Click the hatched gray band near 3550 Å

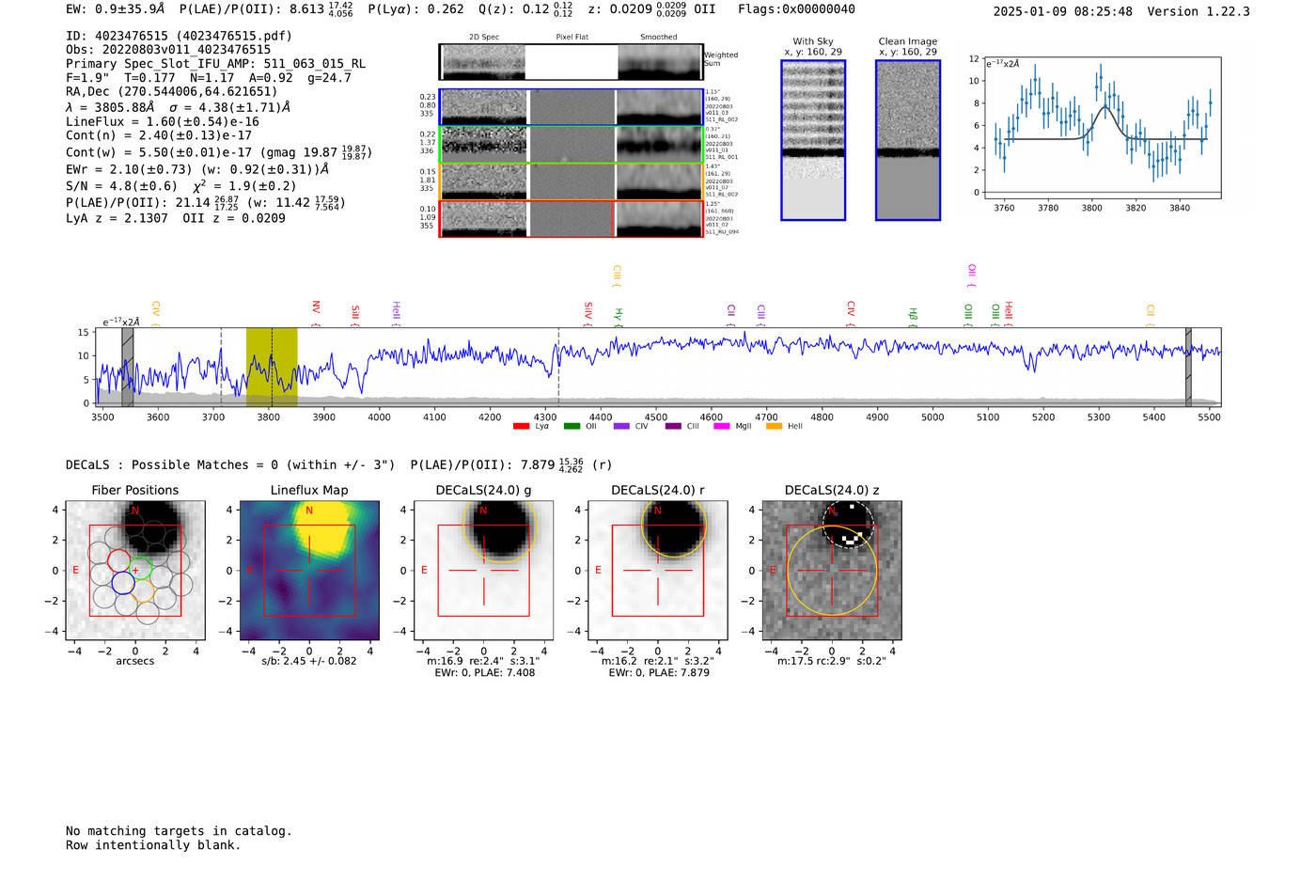click(x=127, y=368)
